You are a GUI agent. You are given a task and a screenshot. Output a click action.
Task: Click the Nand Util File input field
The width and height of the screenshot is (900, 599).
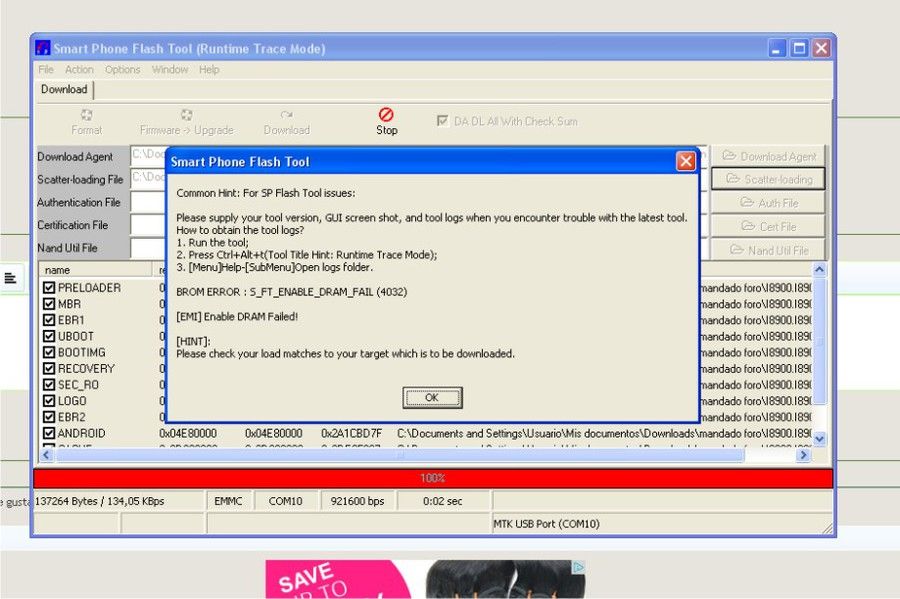[x=148, y=248]
